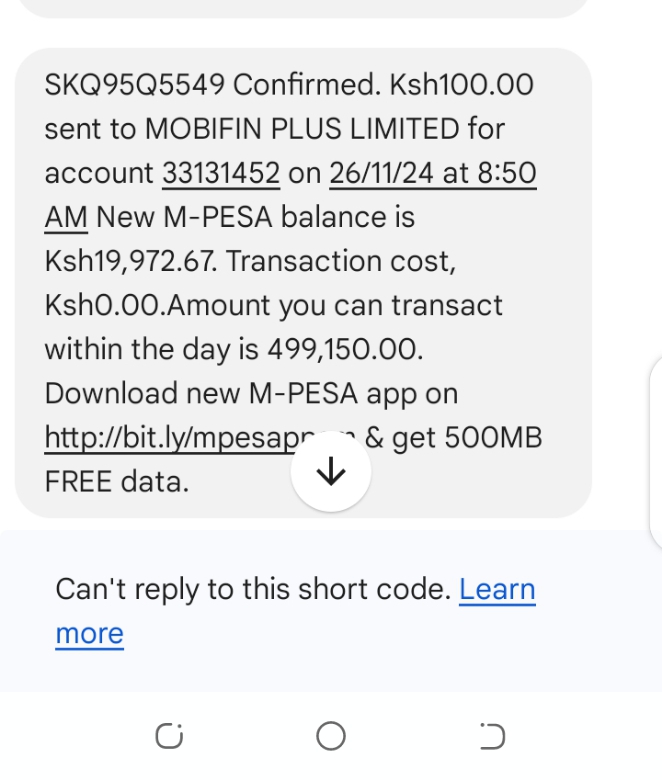Tap the "FREE data" text in message
662x780 pixels.
point(116,481)
